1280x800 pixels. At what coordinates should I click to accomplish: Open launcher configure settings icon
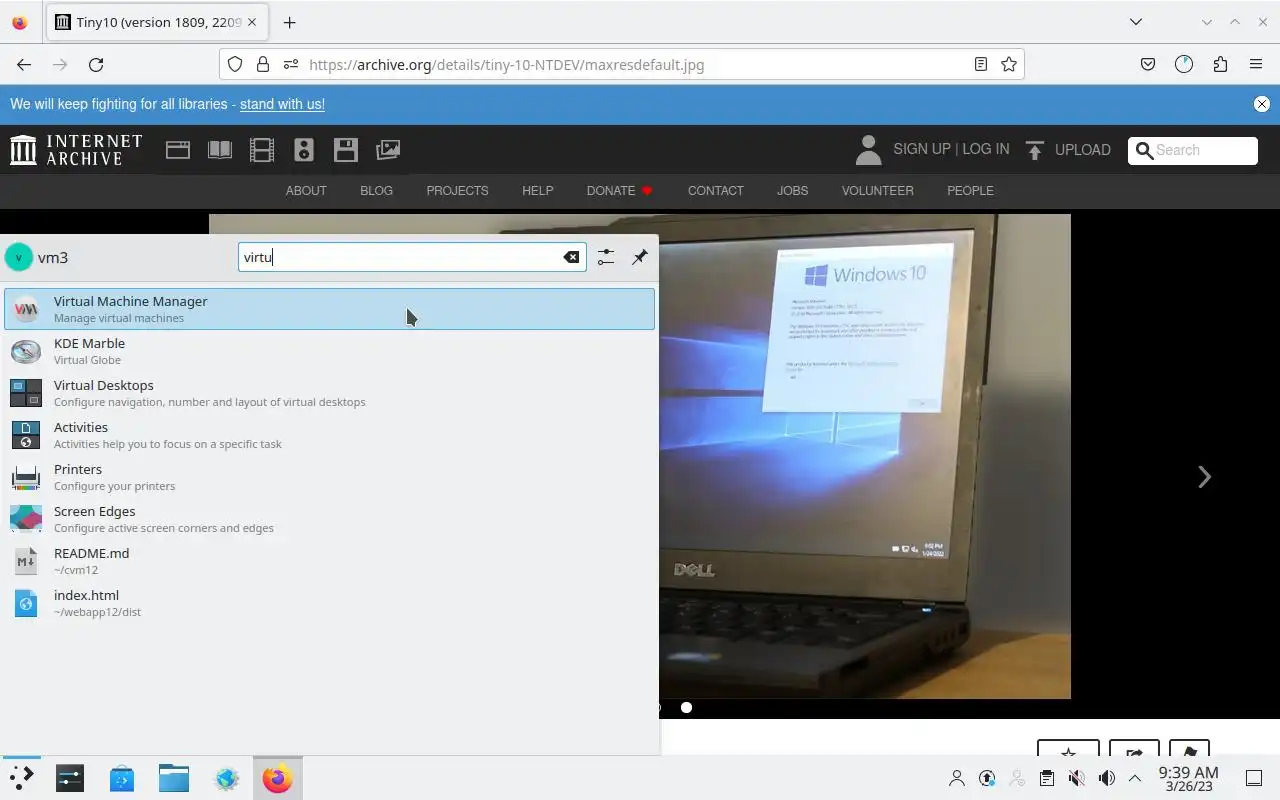[606, 257]
